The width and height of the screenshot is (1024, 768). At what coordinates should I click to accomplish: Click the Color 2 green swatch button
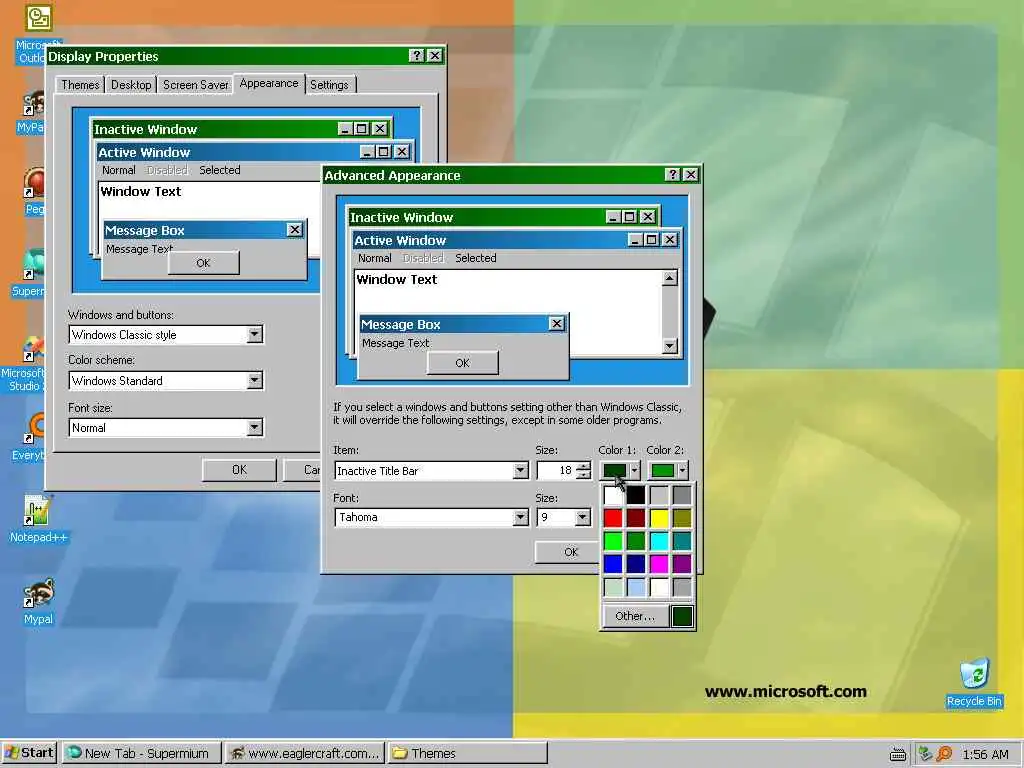(663, 470)
